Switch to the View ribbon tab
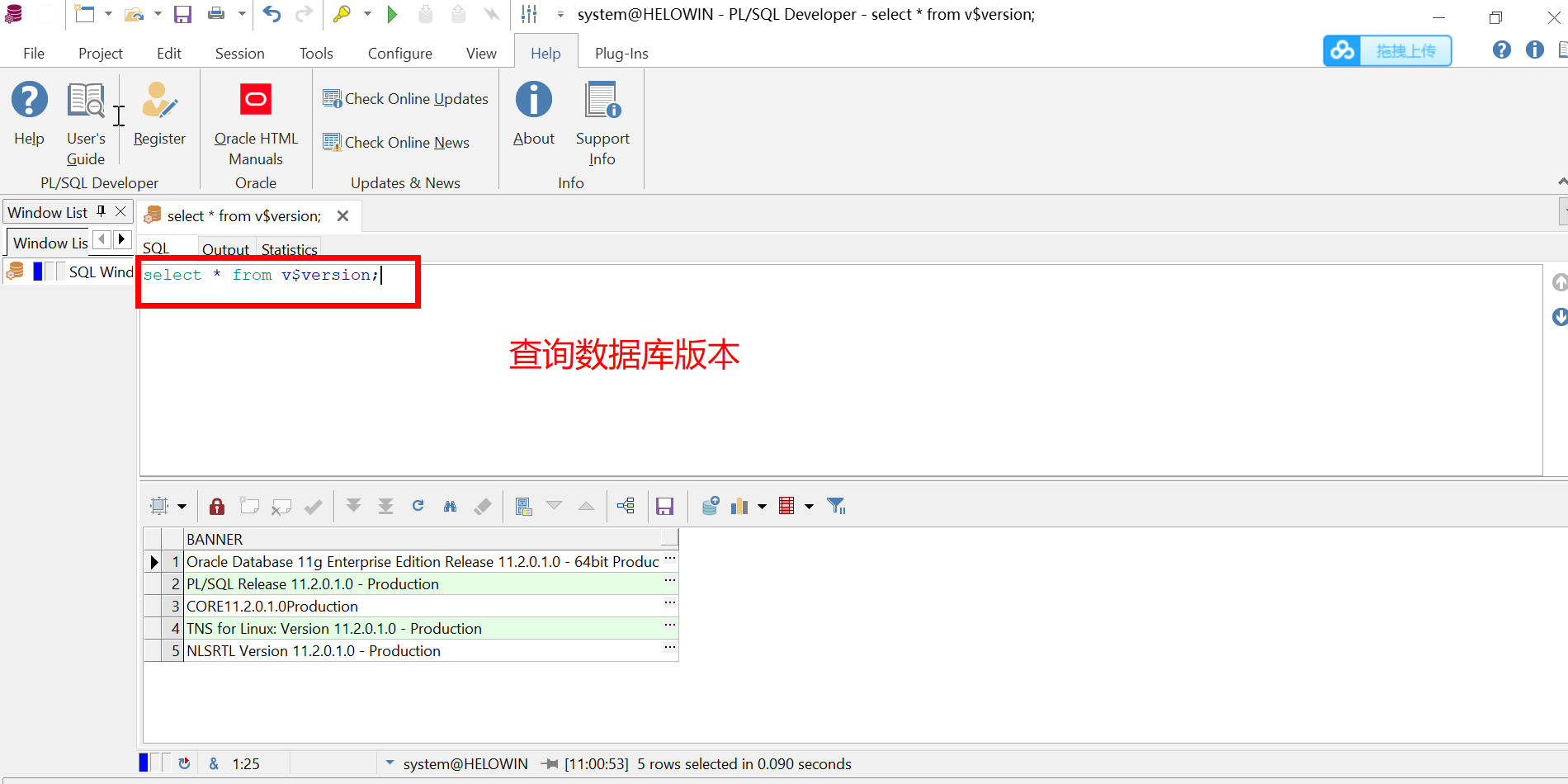This screenshot has height=784, width=1568. 481,54
